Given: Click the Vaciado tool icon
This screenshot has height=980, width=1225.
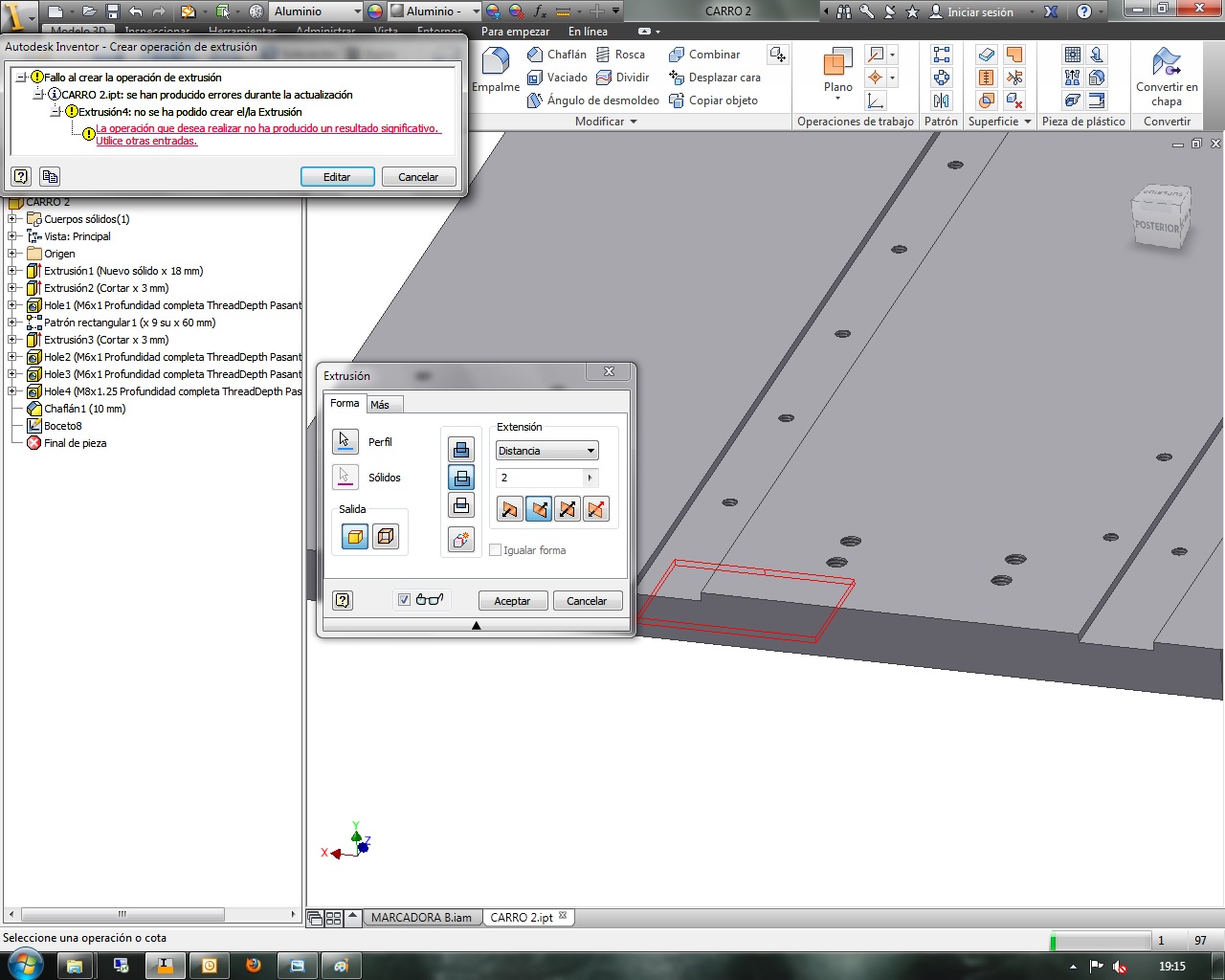Looking at the screenshot, I should click(x=535, y=78).
